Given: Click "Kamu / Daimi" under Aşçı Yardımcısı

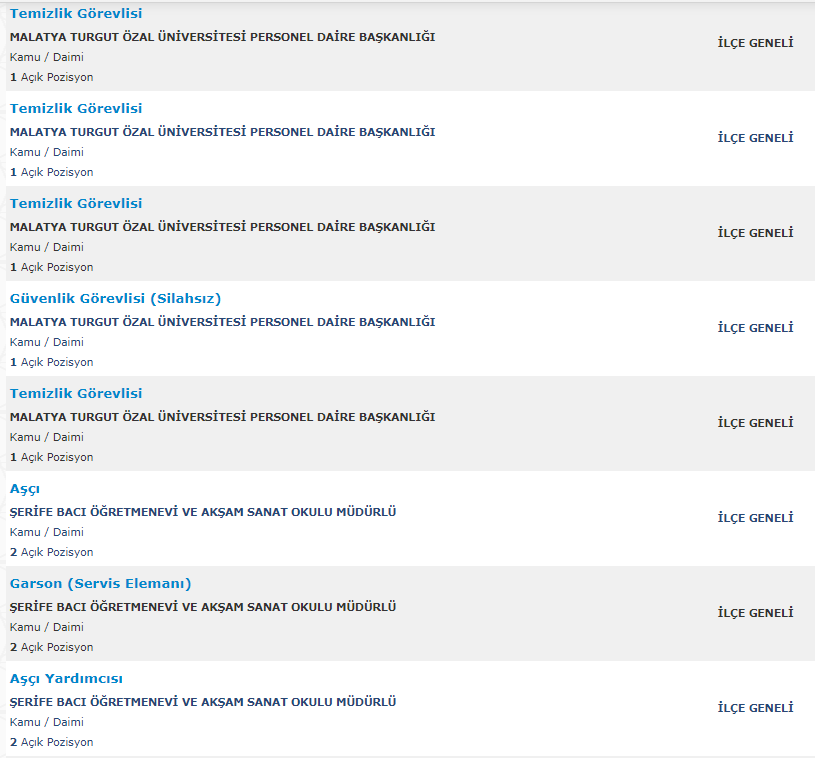Looking at the screenshot, I should [46, 722].
